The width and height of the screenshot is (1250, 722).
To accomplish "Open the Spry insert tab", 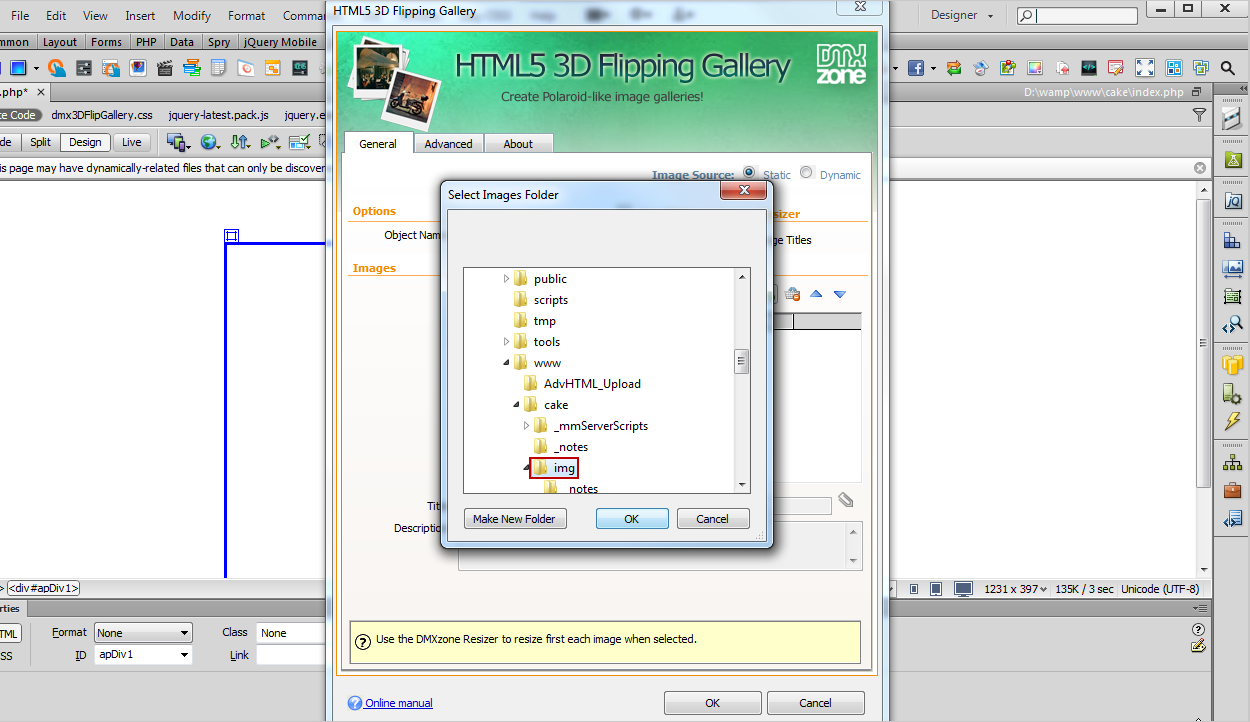I will (219, 42).
